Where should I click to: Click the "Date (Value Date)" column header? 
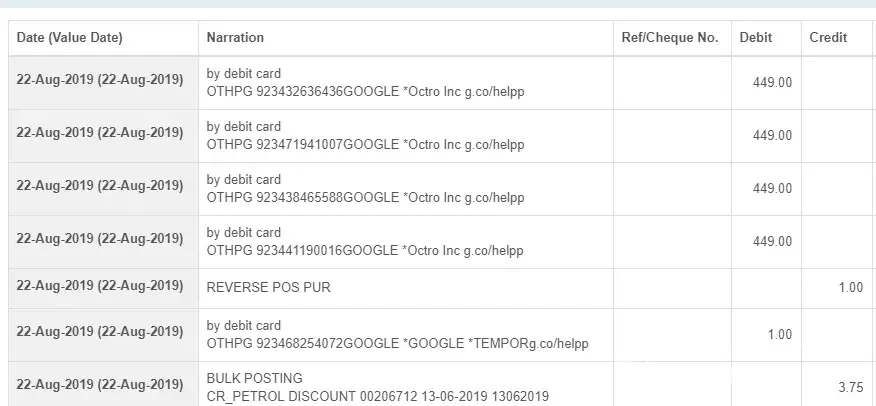pyautogui.click(x=70, y=38)
